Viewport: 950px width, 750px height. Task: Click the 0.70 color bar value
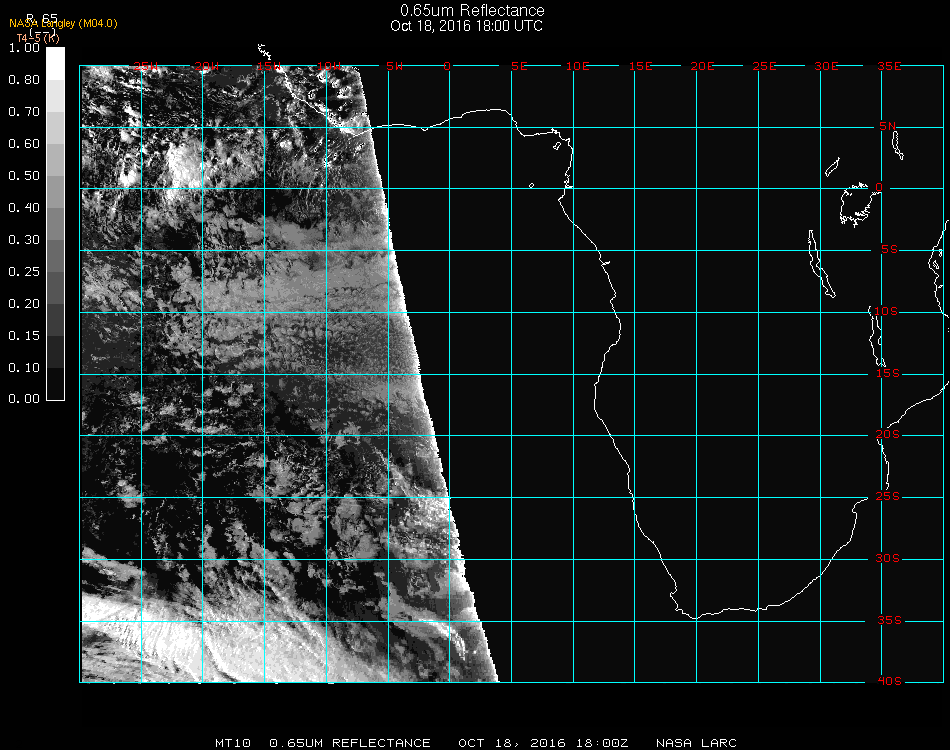pyautogui.click(x=24, y=112)
